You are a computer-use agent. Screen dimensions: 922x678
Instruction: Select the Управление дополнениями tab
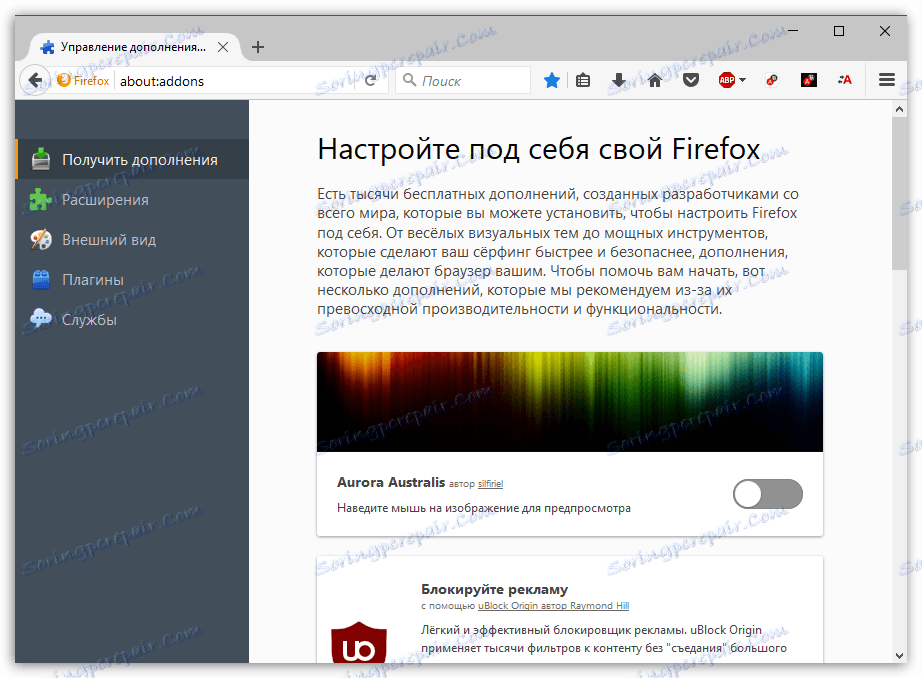(133, 47)
